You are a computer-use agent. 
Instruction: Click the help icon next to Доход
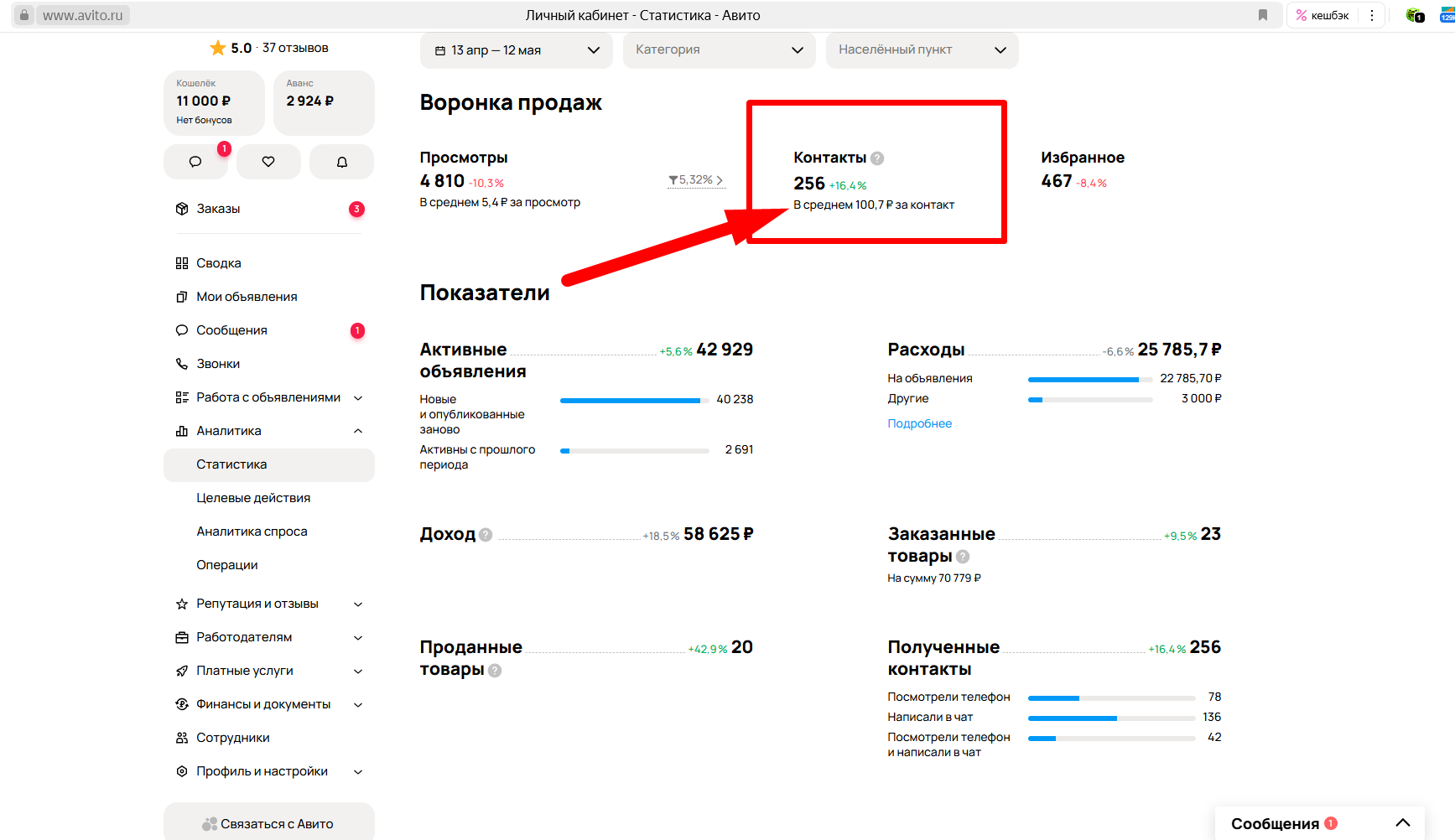486,535
